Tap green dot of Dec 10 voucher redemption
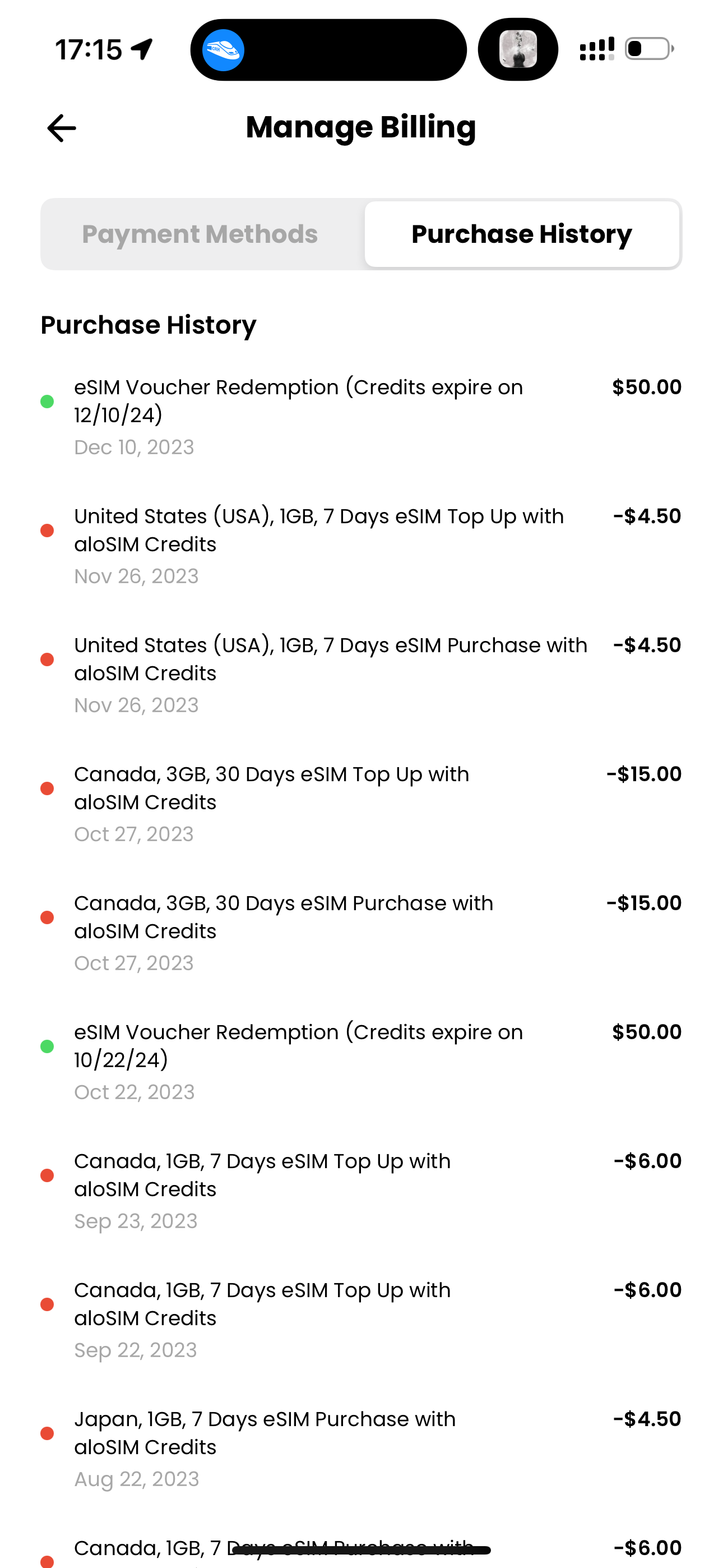723x1568 pixels. coord(47,402)
